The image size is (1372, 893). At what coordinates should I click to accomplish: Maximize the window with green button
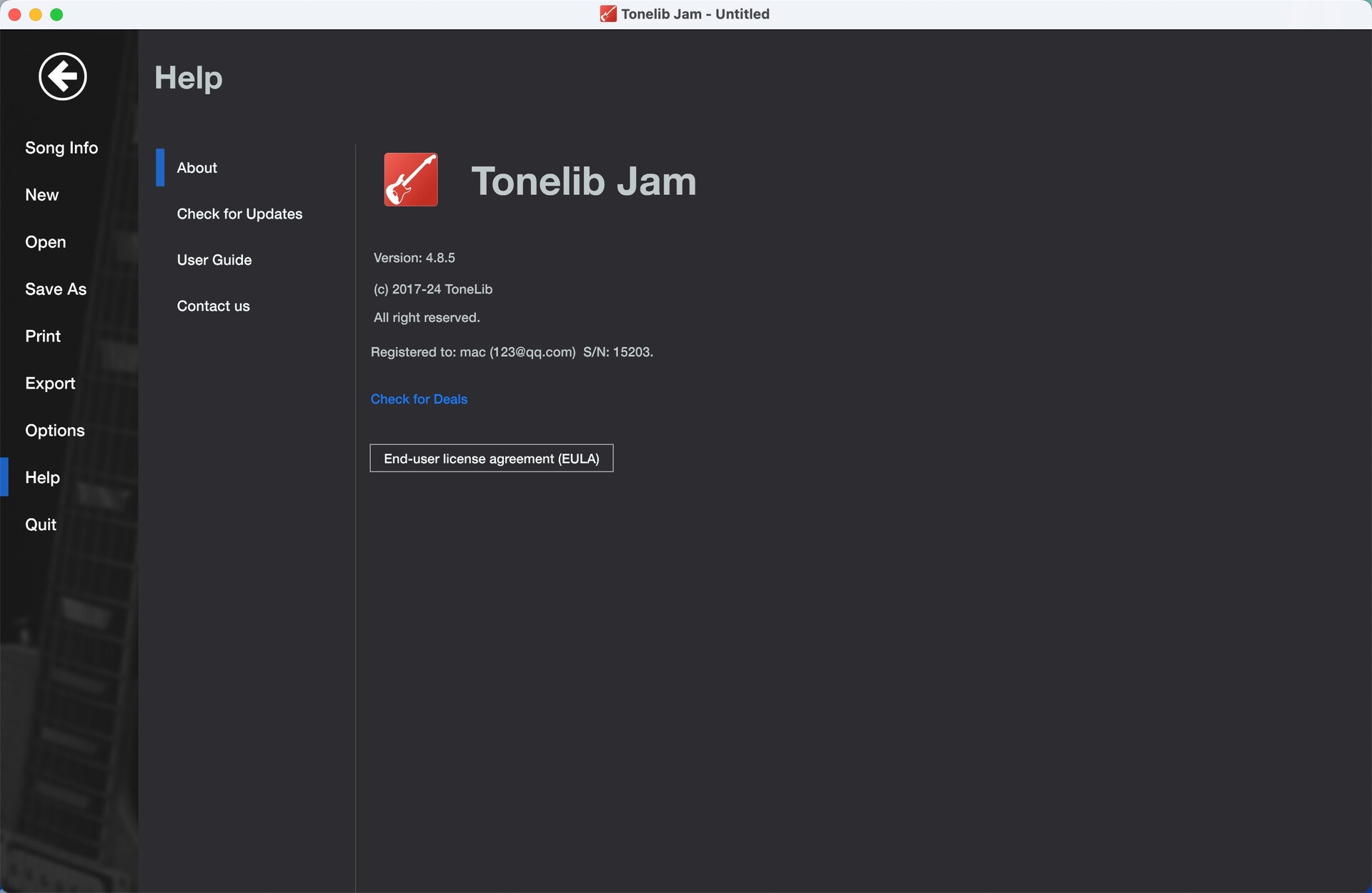click(x=56, y=14)
